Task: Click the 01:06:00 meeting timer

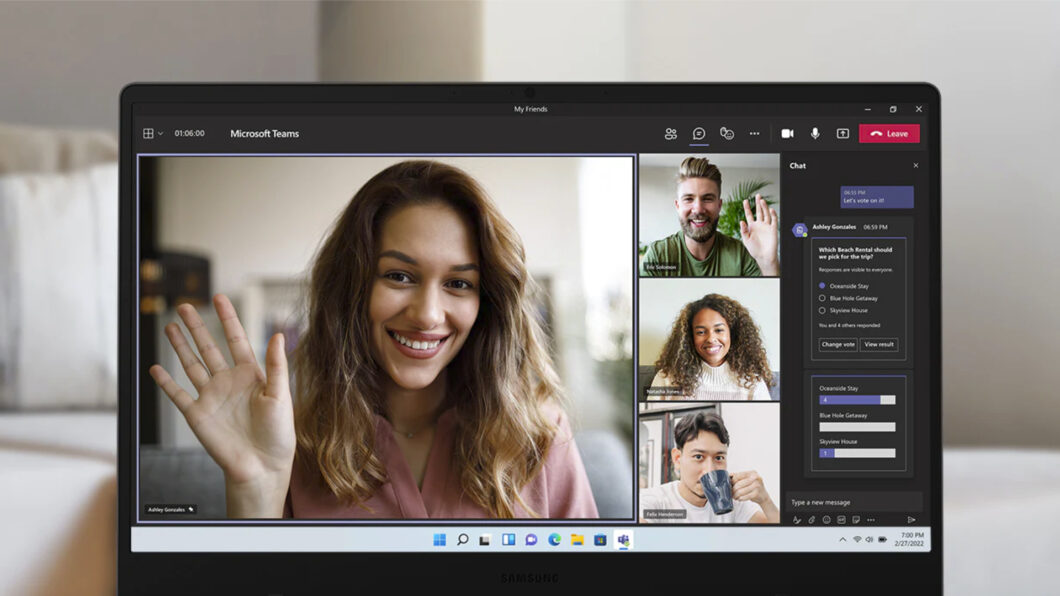Action: [x=189, y=134]
